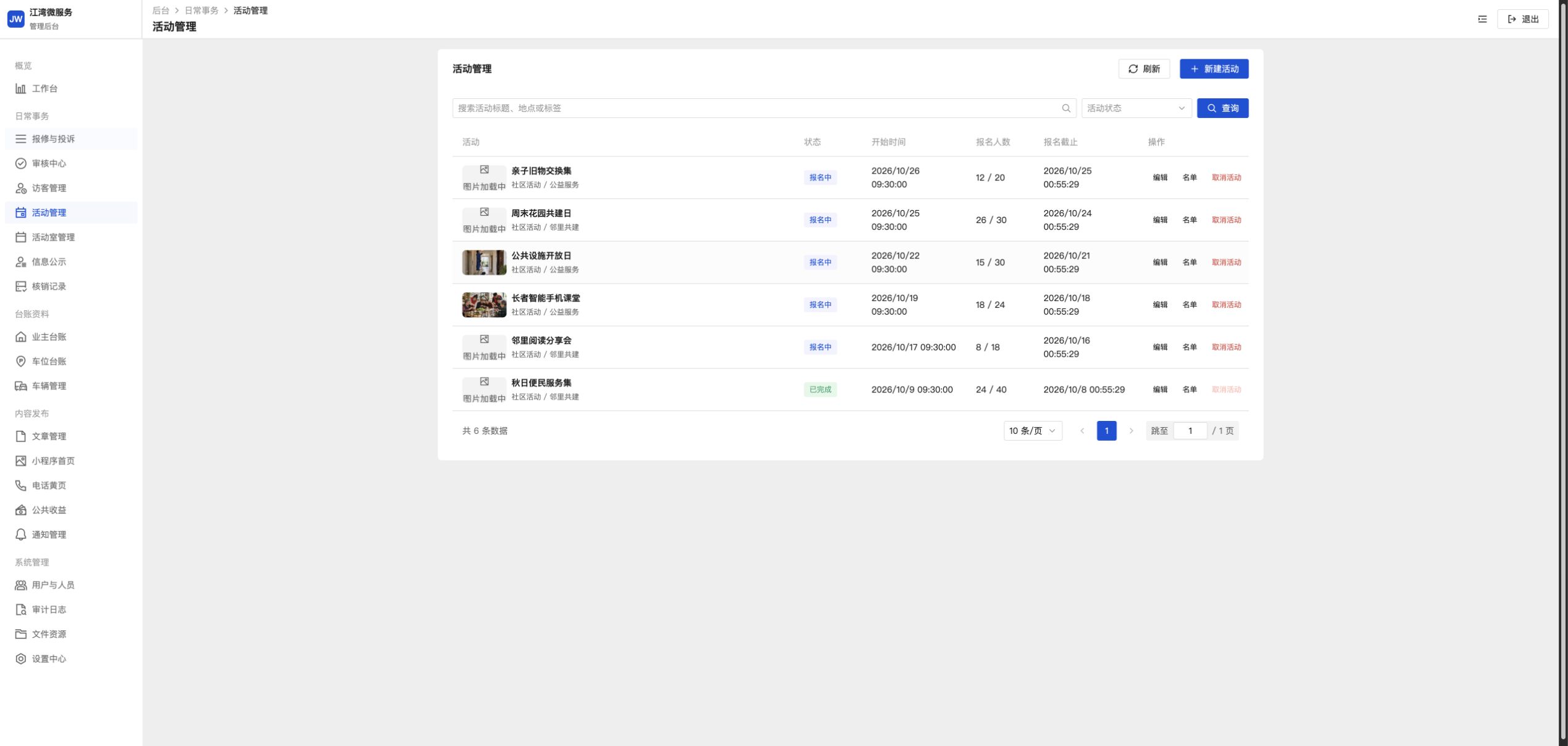The width and height of the screenshot is (1568, 746).
Task: Open 小程序首页 in the sidebar menu
Action: click(71, 461)
